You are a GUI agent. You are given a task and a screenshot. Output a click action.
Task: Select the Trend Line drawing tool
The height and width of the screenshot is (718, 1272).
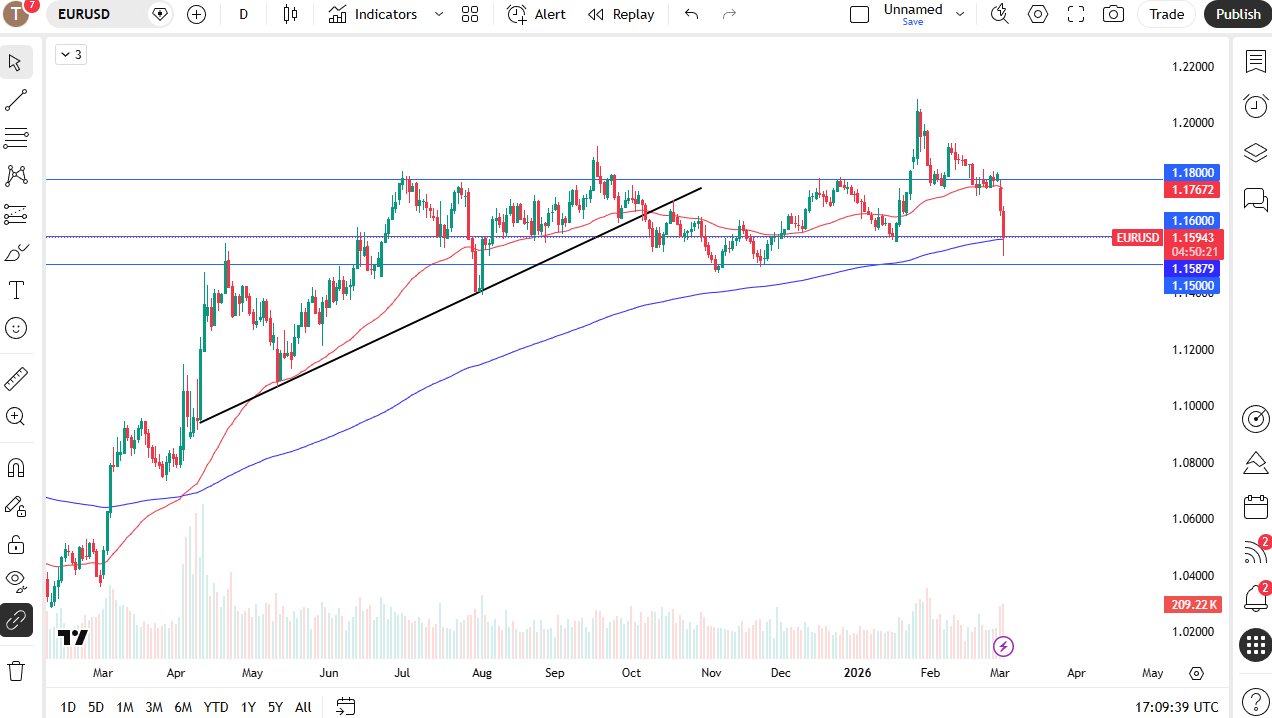[16, 99]
